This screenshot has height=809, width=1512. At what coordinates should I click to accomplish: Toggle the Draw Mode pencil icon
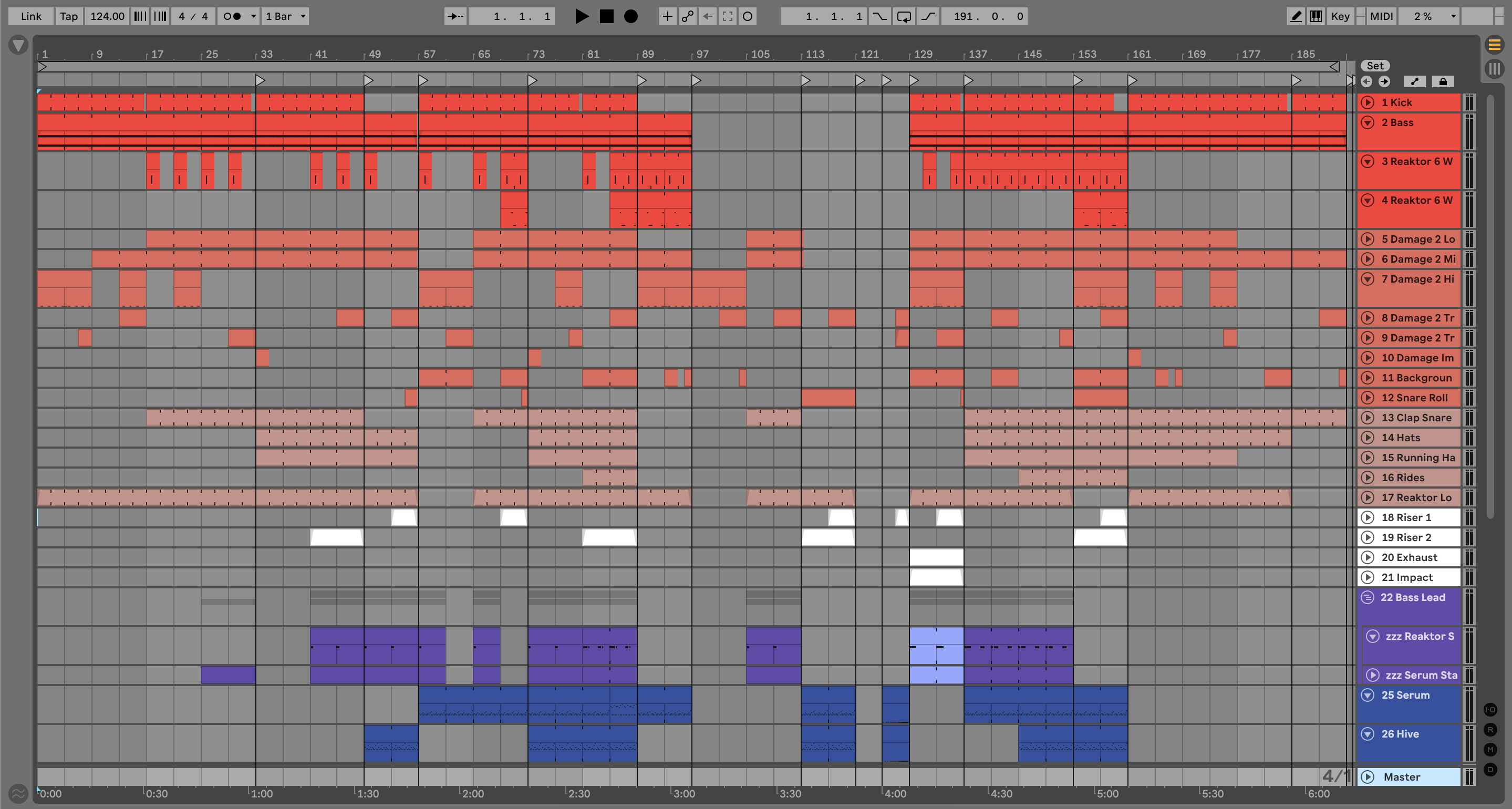[1296, 16]
